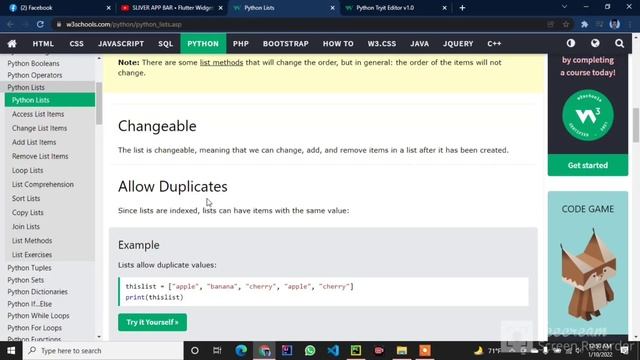Open HTML tutorial in top nav
Screen dimensions: 640x360
coord(43,44)
